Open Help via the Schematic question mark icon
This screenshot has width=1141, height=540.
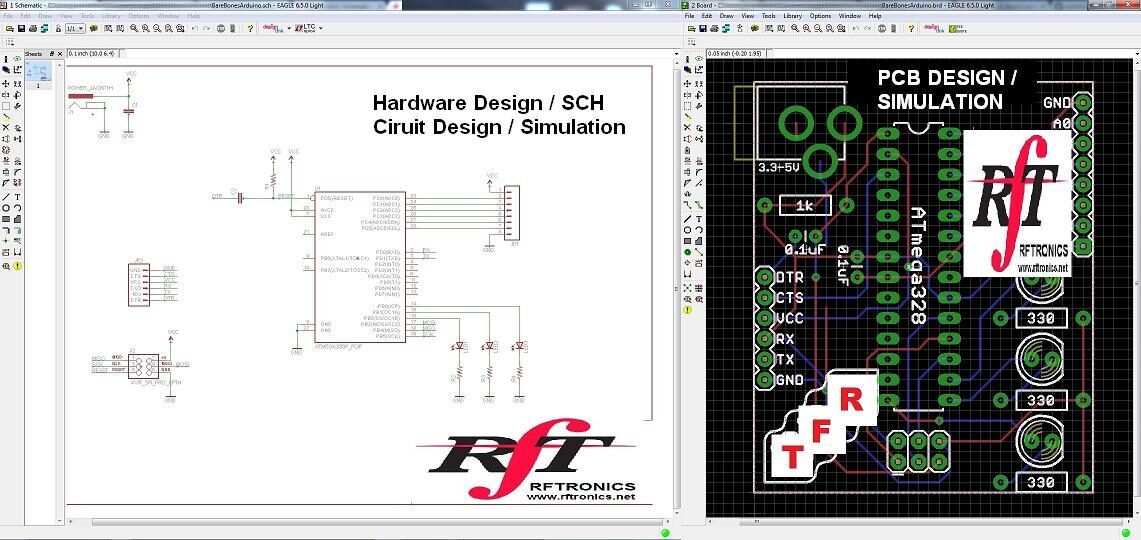251,28
